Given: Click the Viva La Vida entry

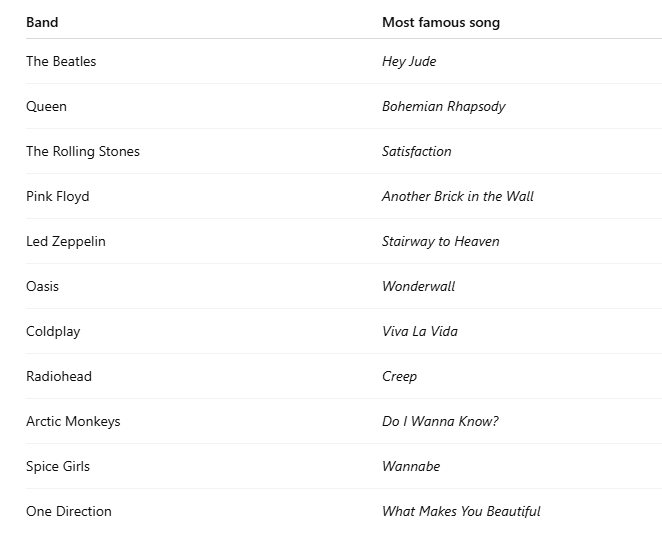Looking at the screenshot, I should [x=419, y=331].
